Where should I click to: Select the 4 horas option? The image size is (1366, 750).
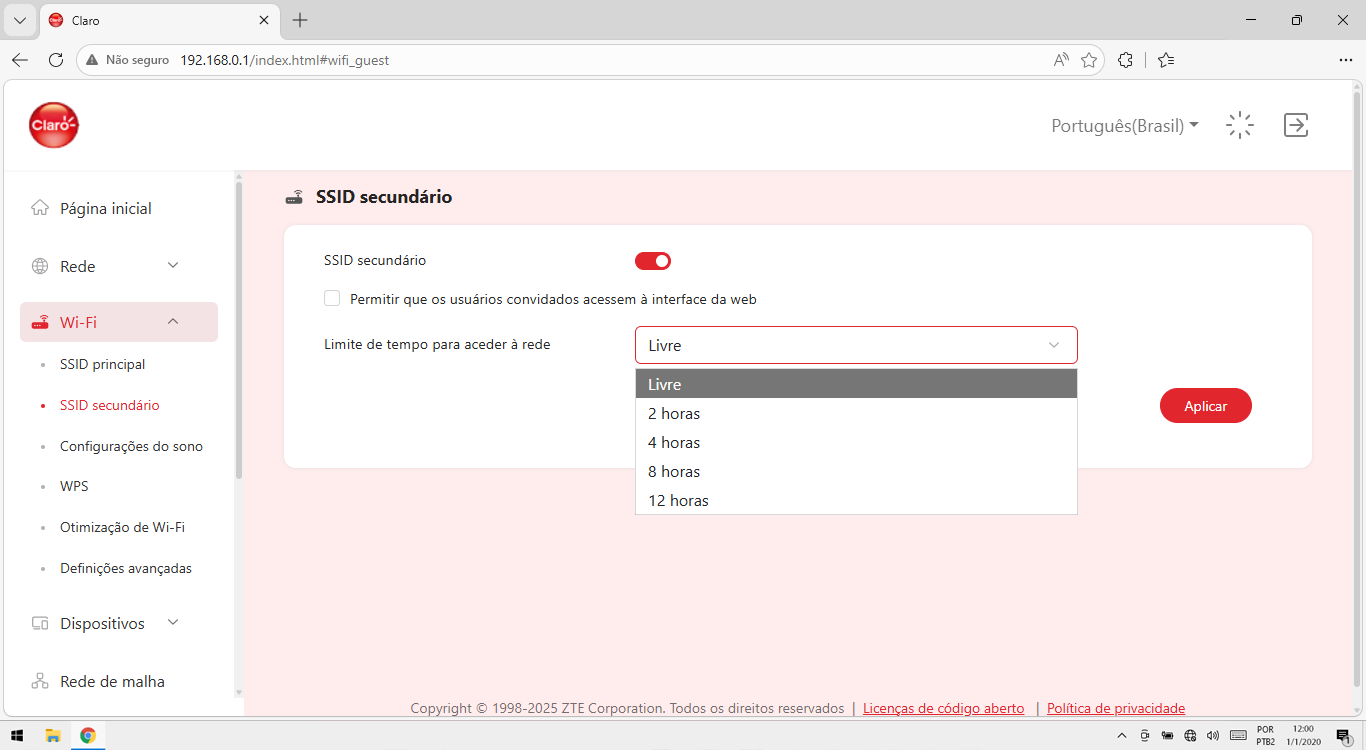(856, 442)
